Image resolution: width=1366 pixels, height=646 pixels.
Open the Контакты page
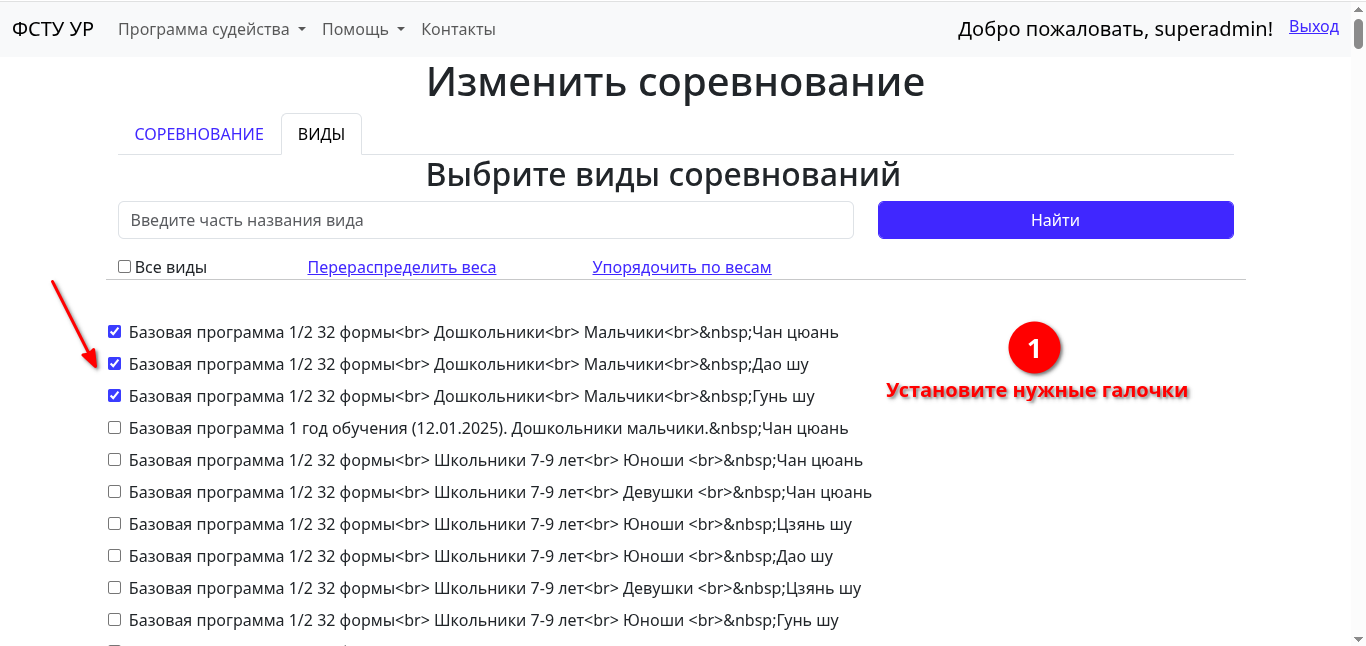pyautogui.click(x=458, y=29)
